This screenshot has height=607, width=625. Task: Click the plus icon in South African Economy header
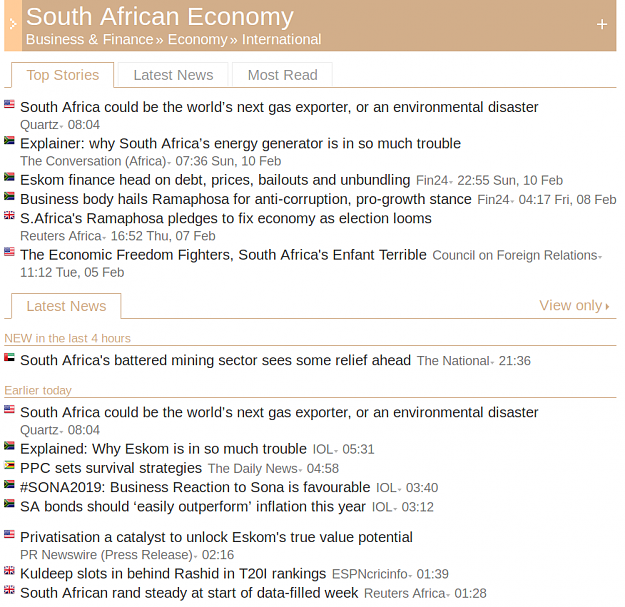pos(602,25)
